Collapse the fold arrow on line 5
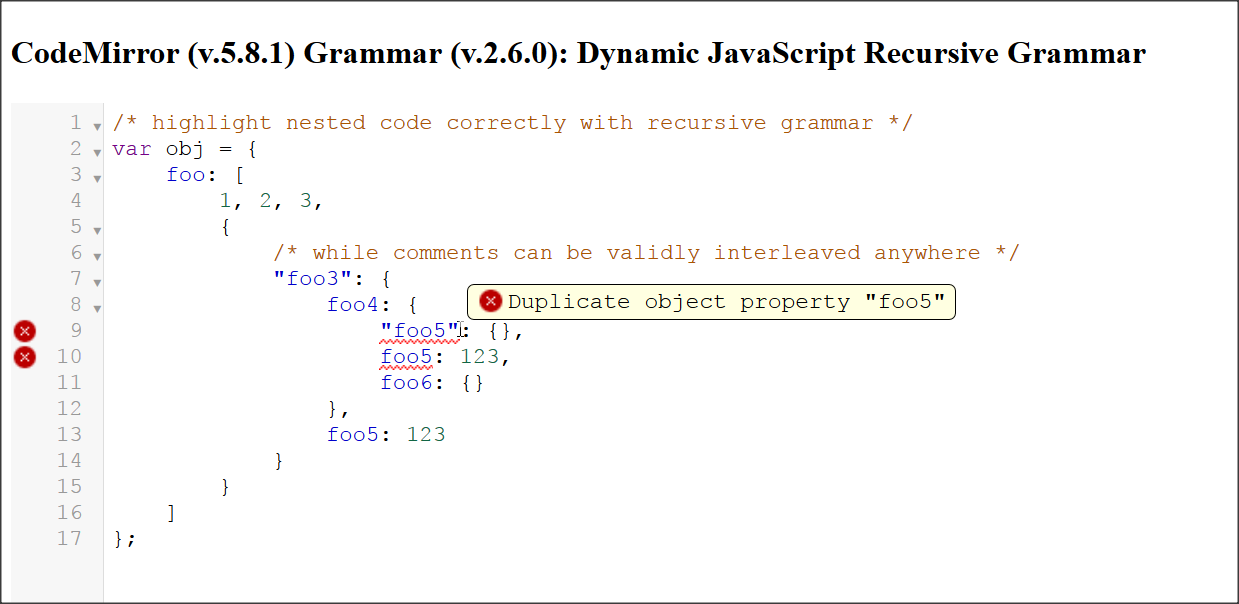 click(x=97, y=231)
